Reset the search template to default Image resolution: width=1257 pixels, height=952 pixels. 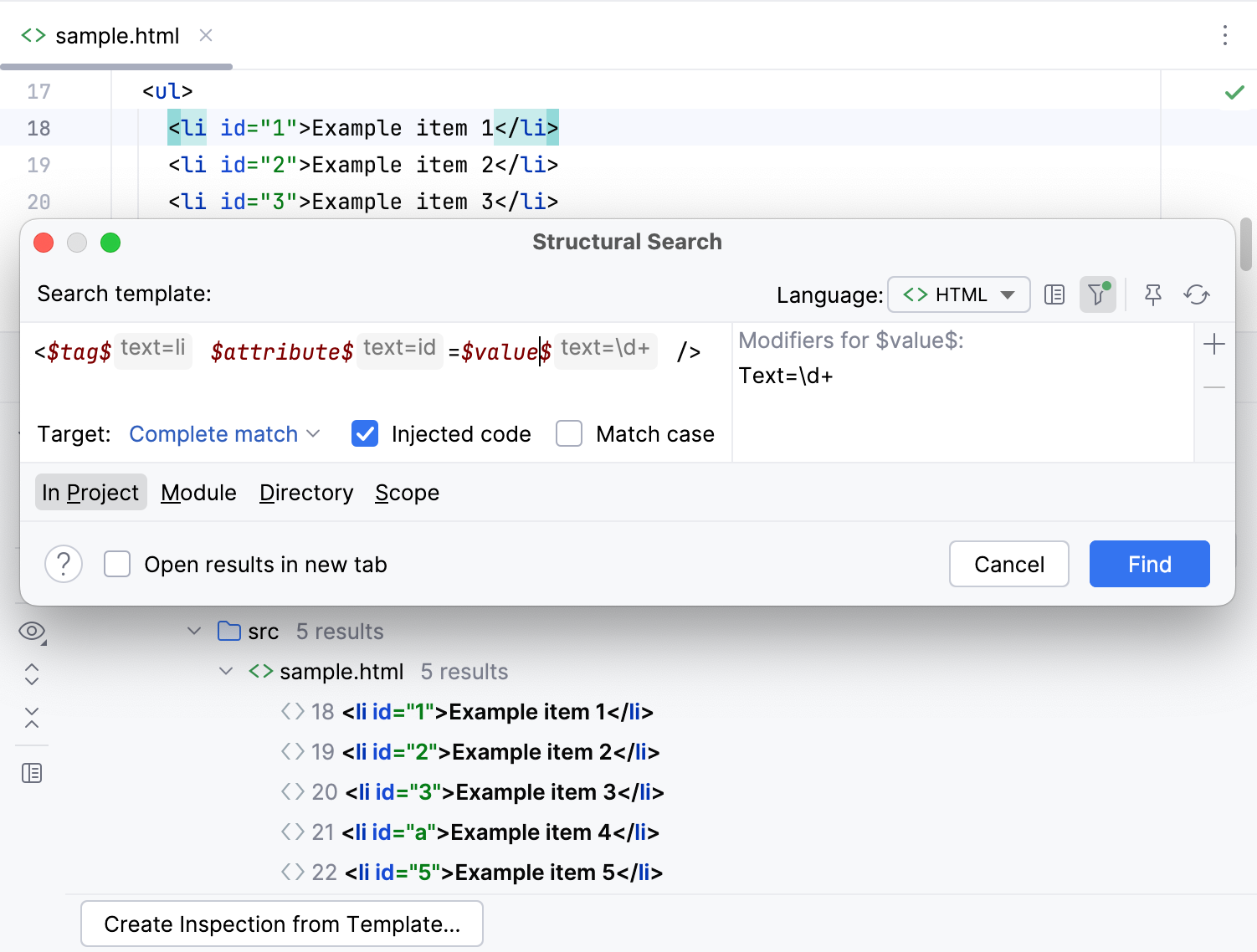(x=1197, y=294)
